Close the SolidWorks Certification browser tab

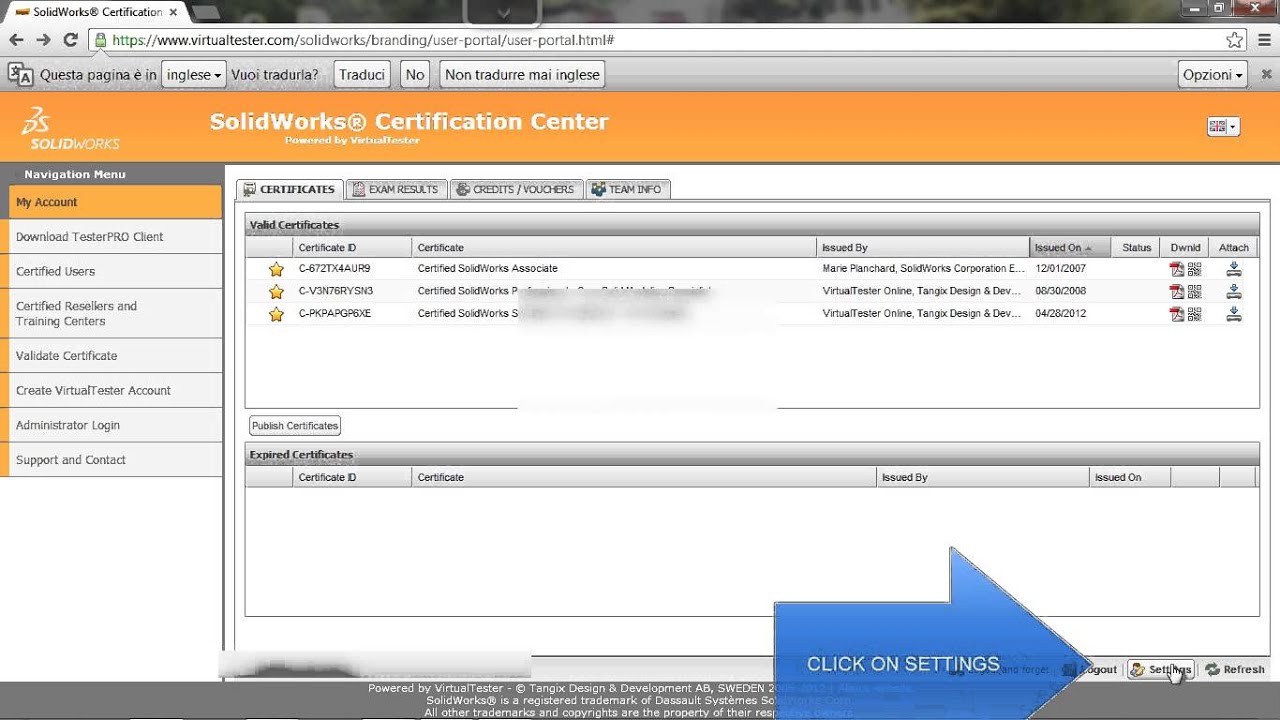(173, 12)
